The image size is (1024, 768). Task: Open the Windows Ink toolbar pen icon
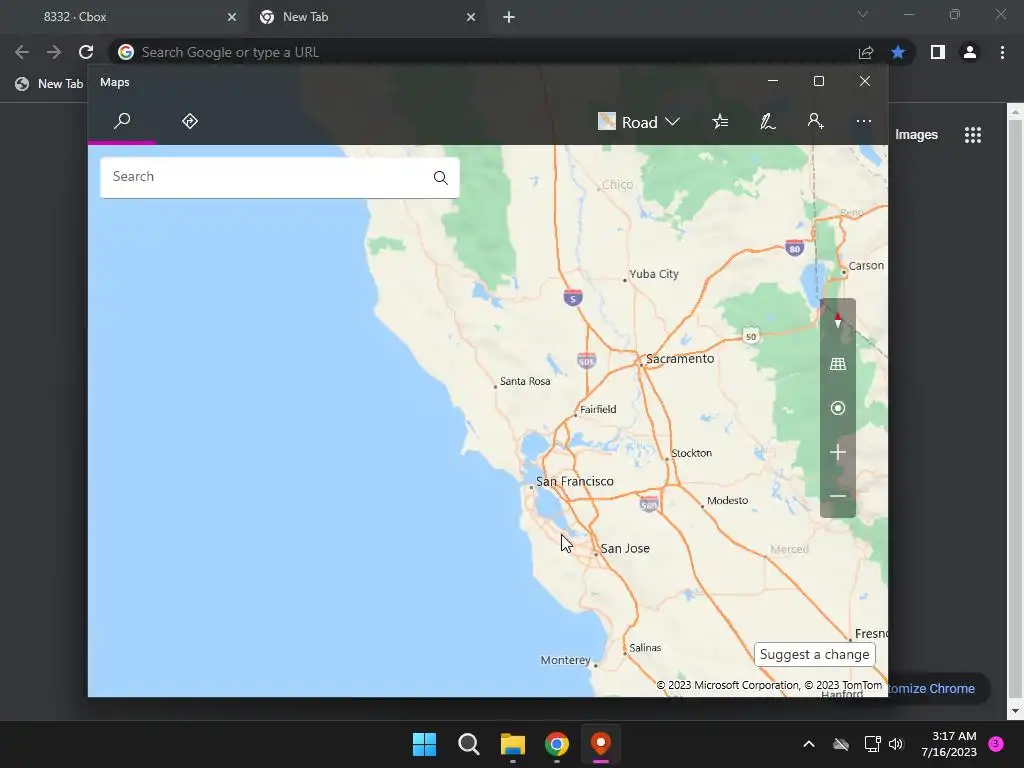[768, 121]
